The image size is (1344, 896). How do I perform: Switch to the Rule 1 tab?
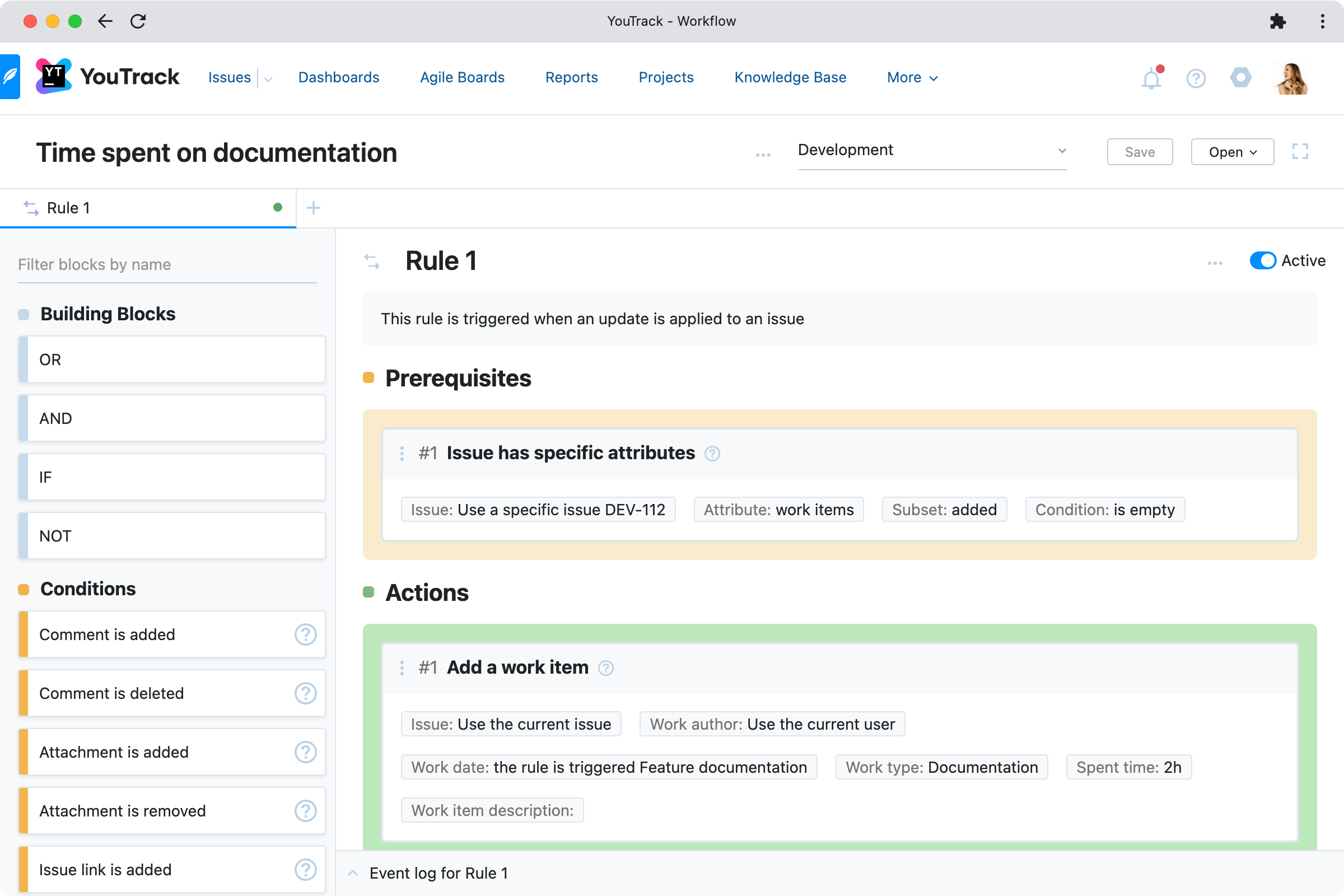(68, 207)
